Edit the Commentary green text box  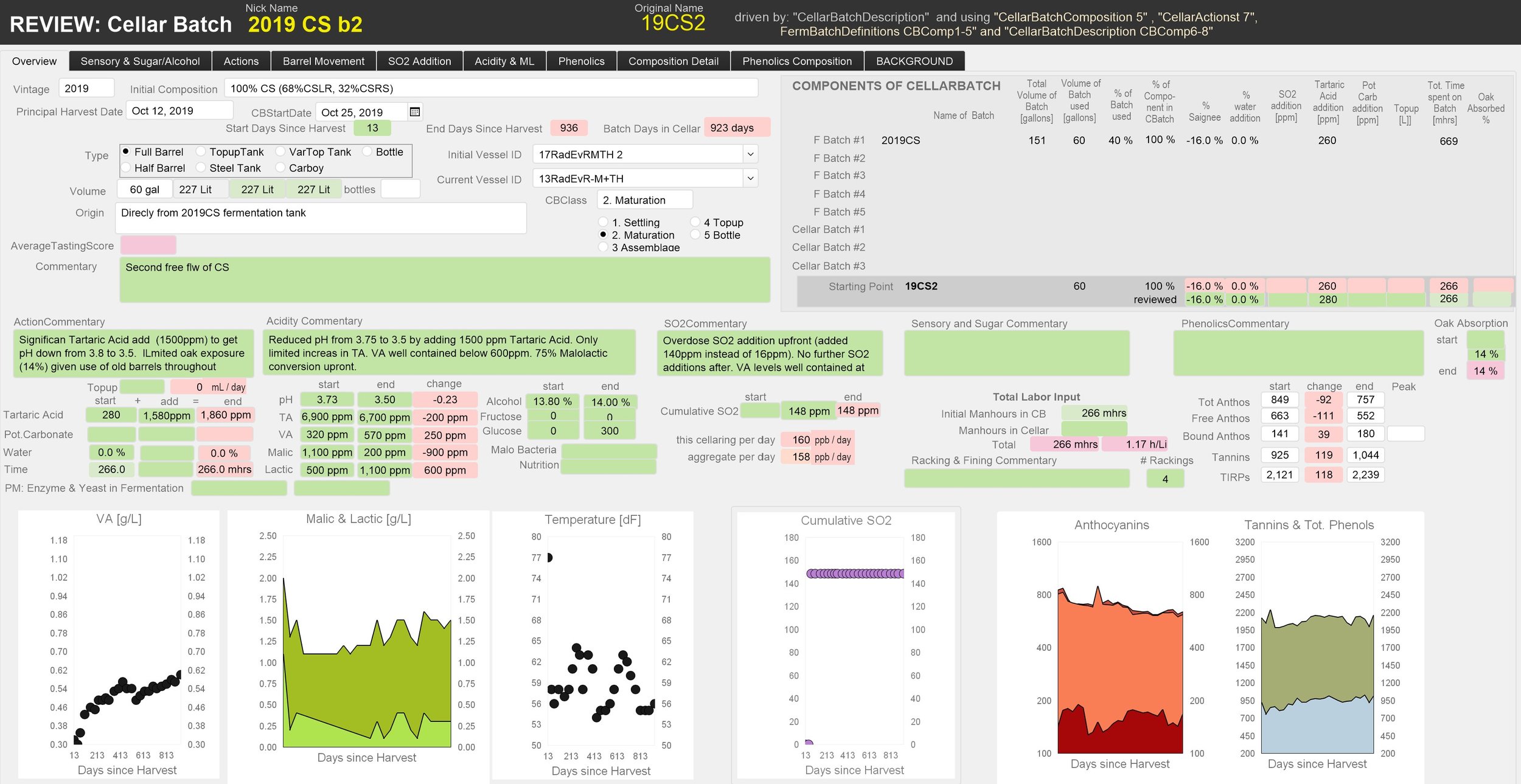(x=445, y=280)
